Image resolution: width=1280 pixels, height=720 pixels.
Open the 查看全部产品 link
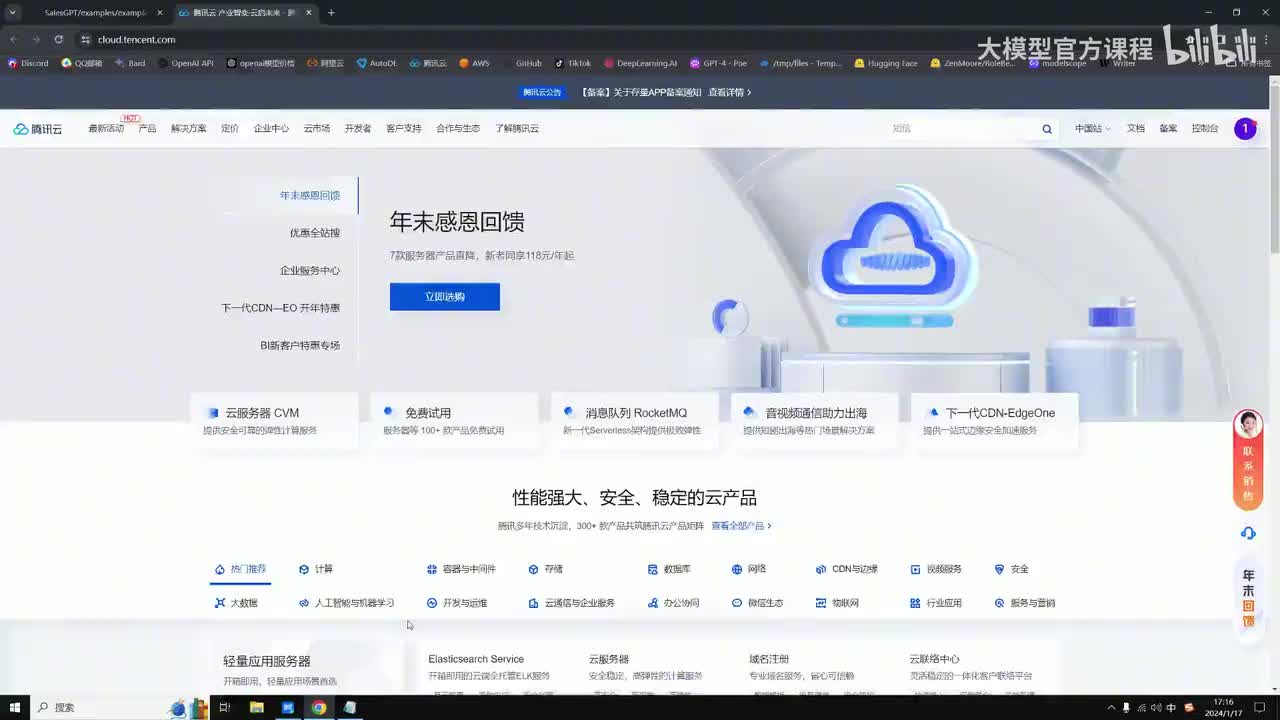pos(741,526)
